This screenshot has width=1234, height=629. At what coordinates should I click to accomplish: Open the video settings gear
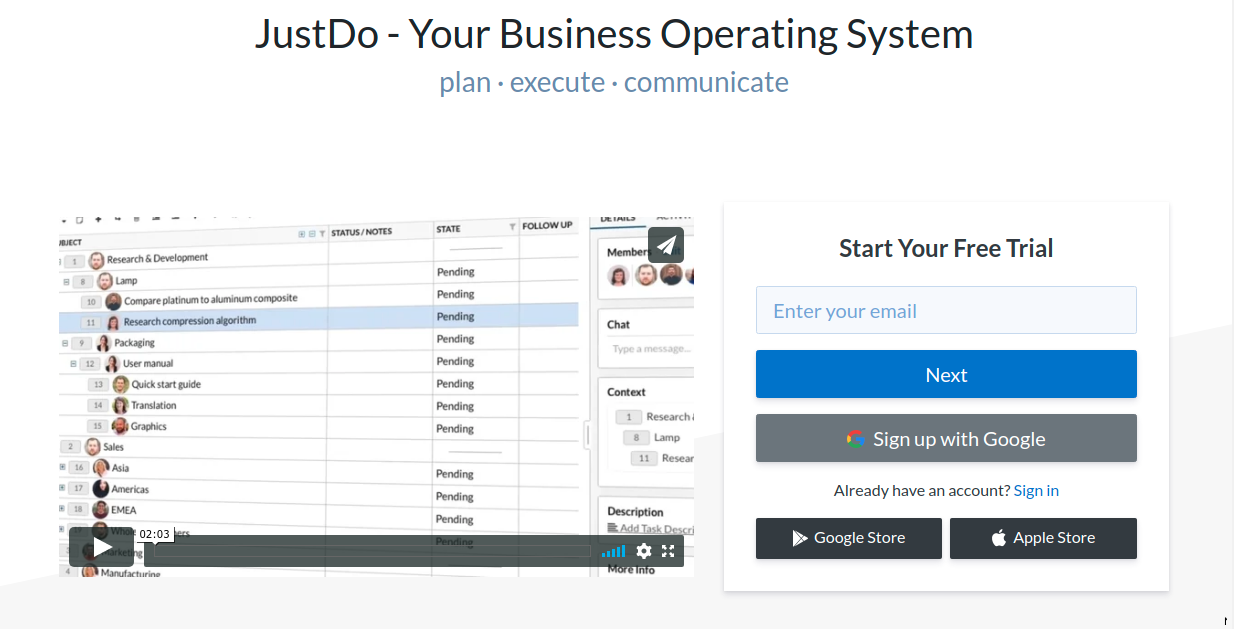(644, 551)
